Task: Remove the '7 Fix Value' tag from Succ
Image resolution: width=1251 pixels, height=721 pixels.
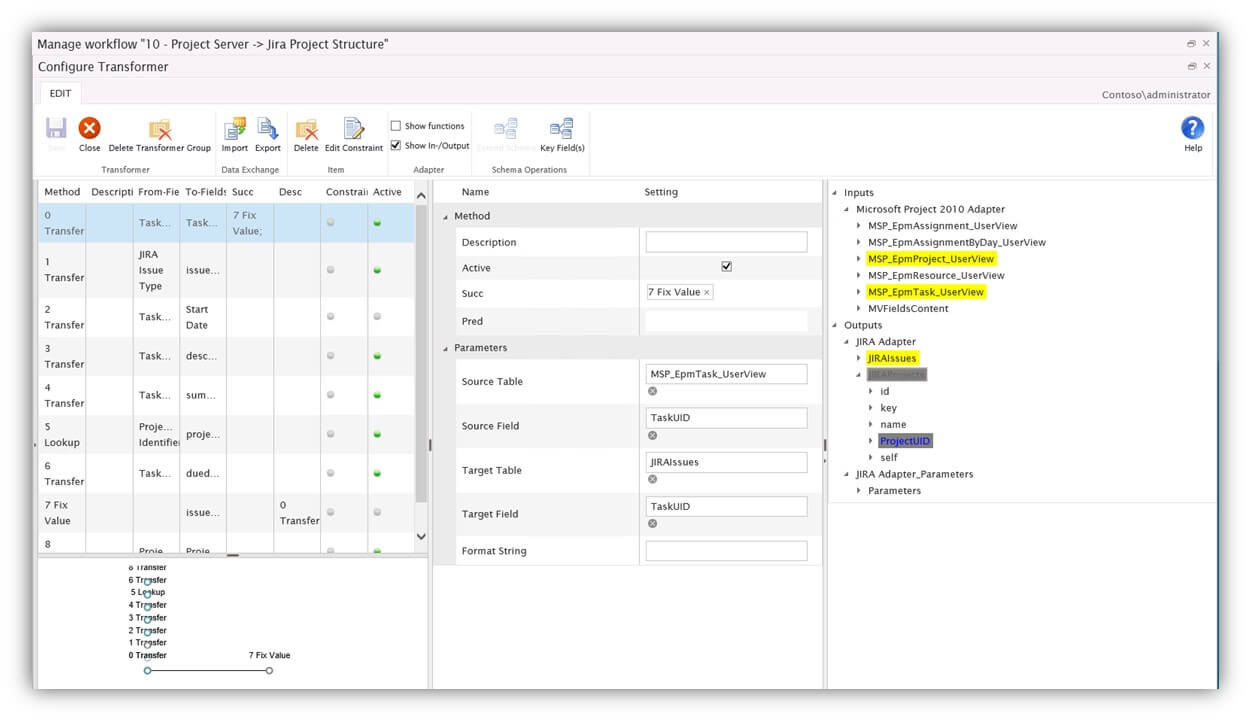Action: [707, 293]
